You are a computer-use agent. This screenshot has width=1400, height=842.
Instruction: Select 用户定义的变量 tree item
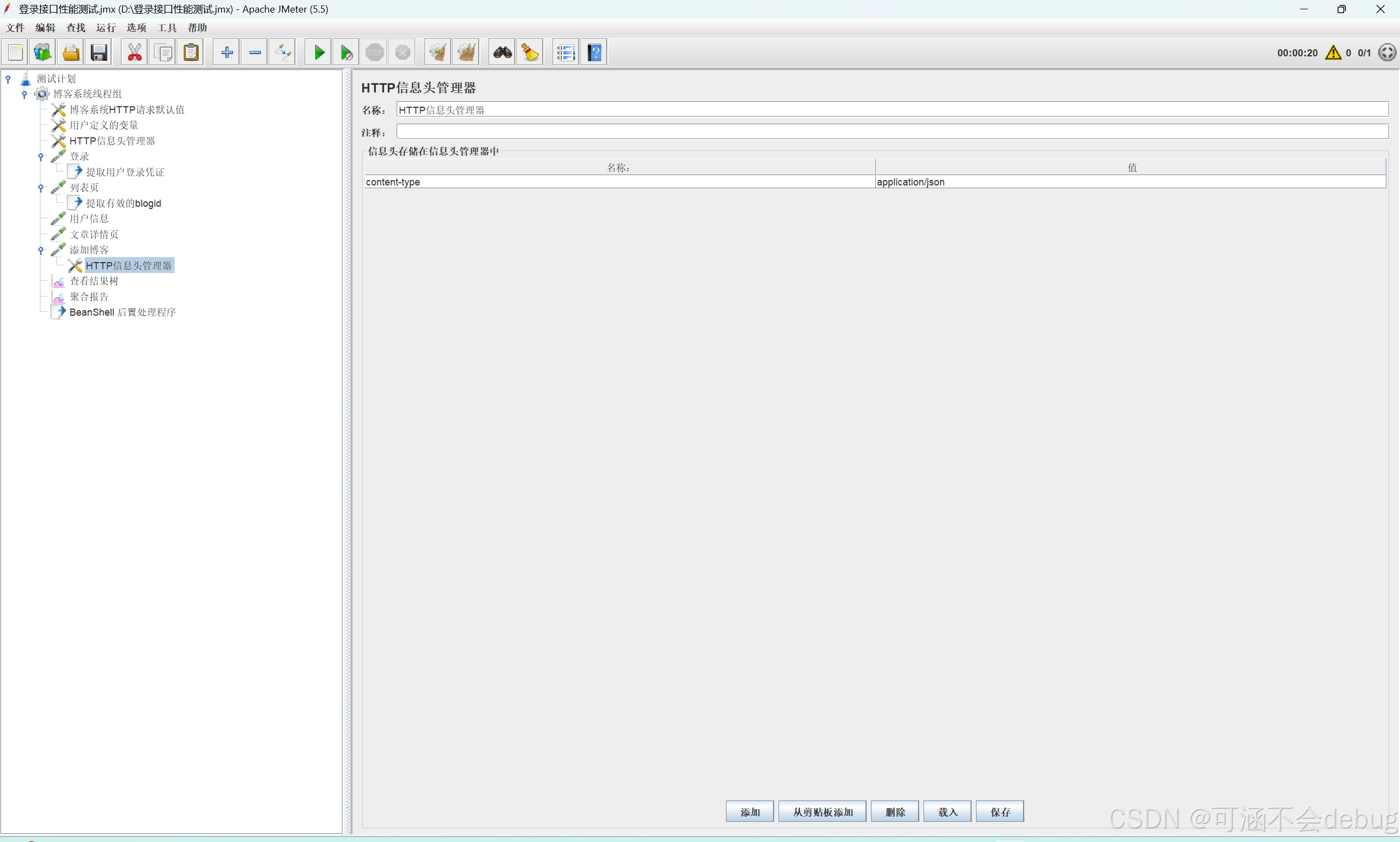104,125
